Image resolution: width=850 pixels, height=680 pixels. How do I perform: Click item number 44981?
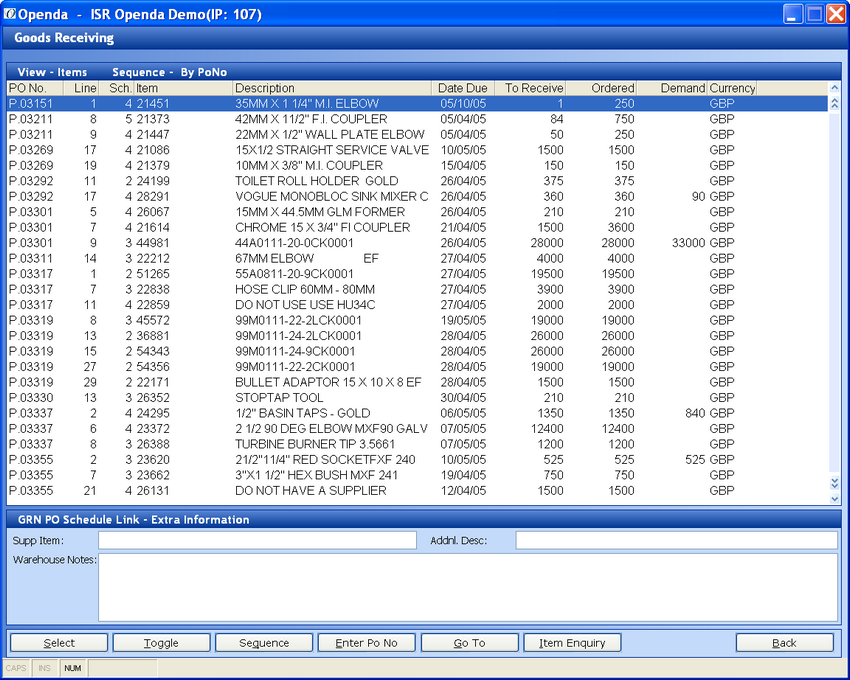pyautogui.click(x=153, y=242)
